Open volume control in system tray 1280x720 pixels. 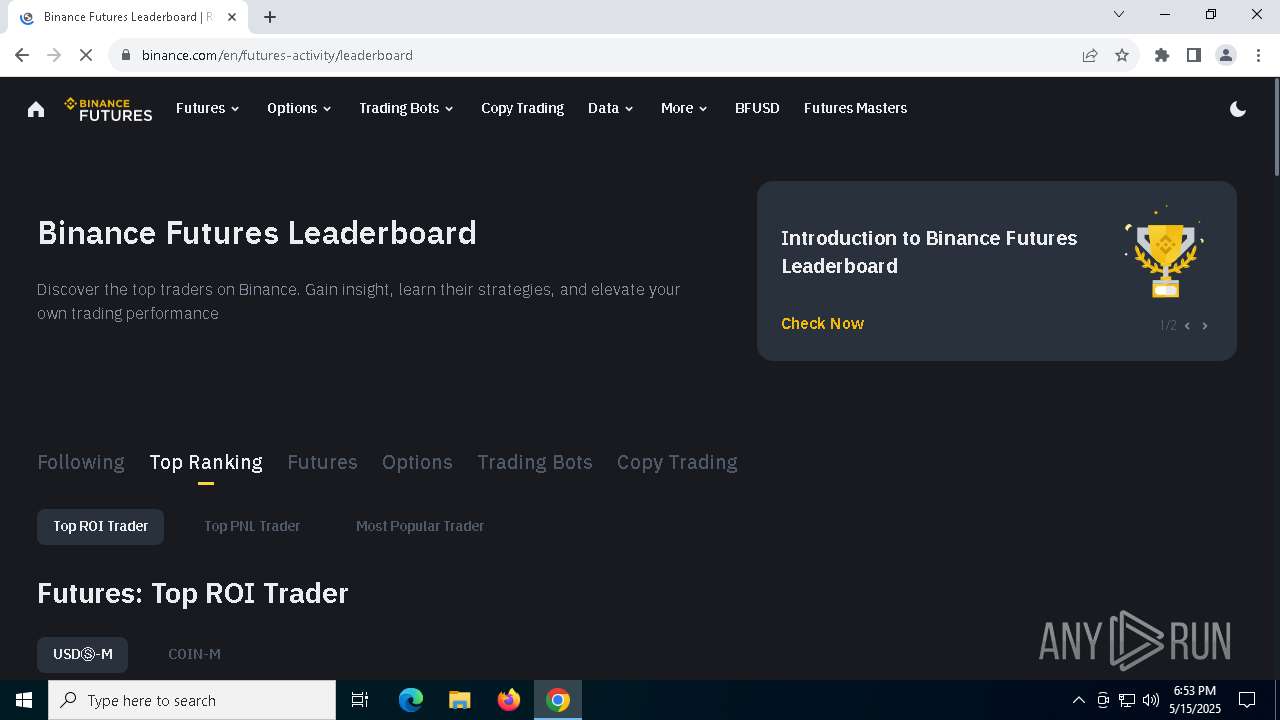click(1151, 700)
